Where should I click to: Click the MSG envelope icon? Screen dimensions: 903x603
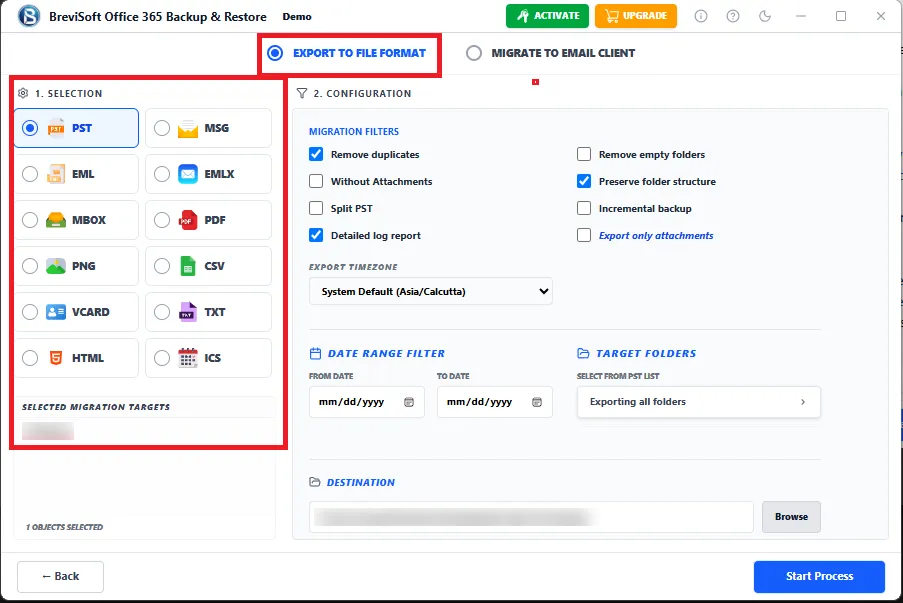[188, 128]
